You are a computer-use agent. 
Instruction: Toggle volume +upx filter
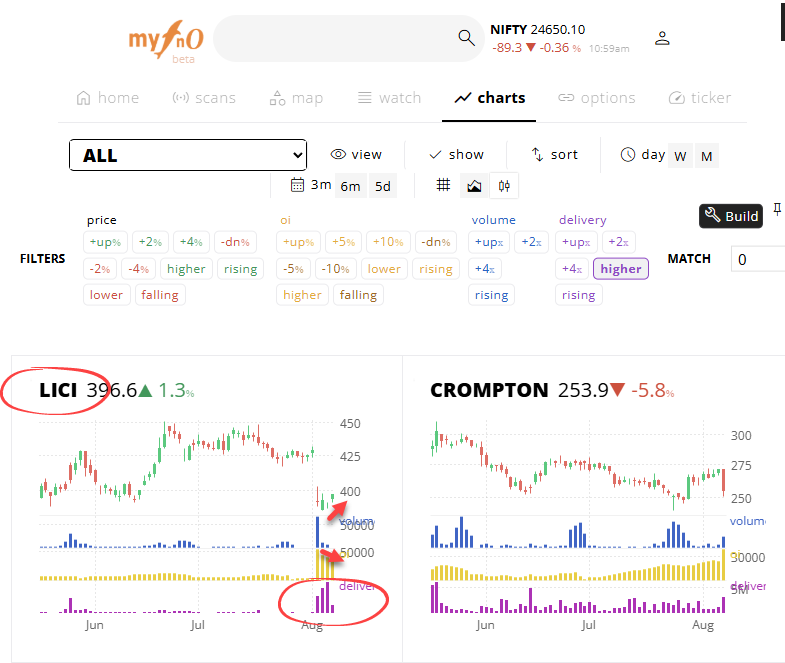(489, 242)
